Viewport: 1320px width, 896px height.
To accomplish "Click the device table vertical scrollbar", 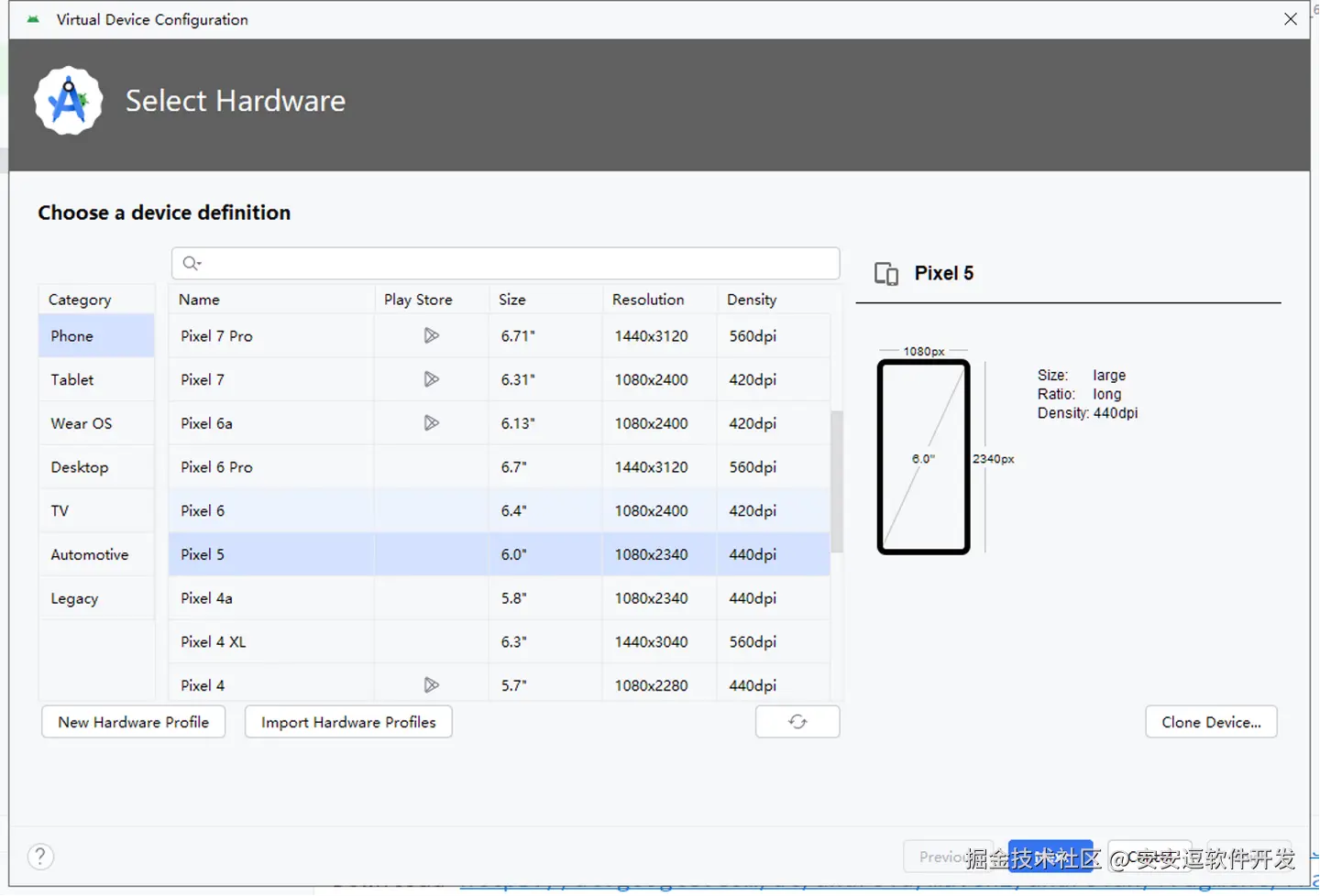I will click(x=836, y=482).
